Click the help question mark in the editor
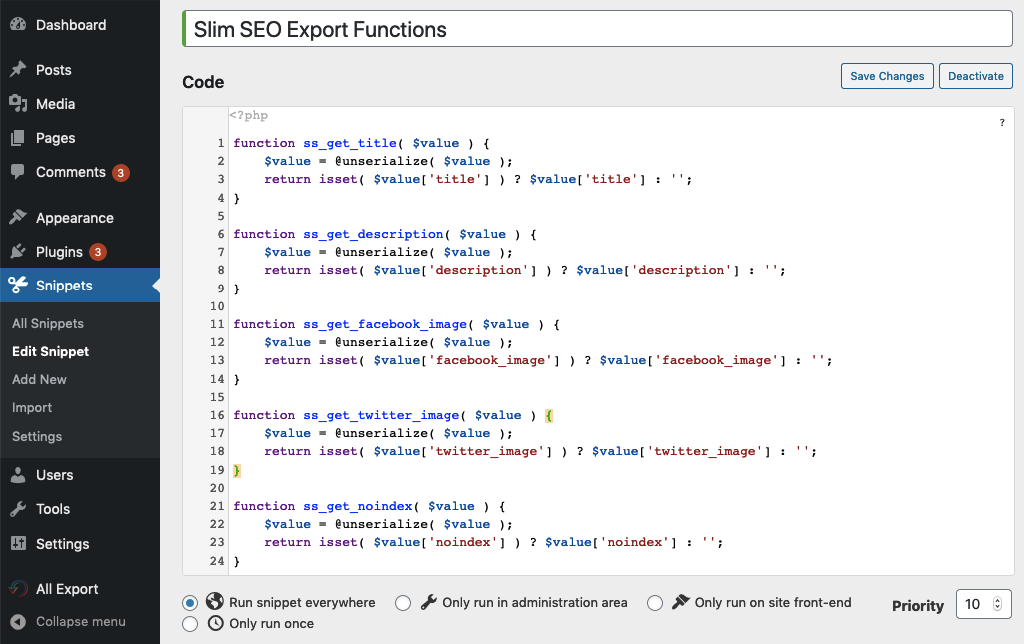This screenshot has width=1024, height=644. (x=1001, y=121)
